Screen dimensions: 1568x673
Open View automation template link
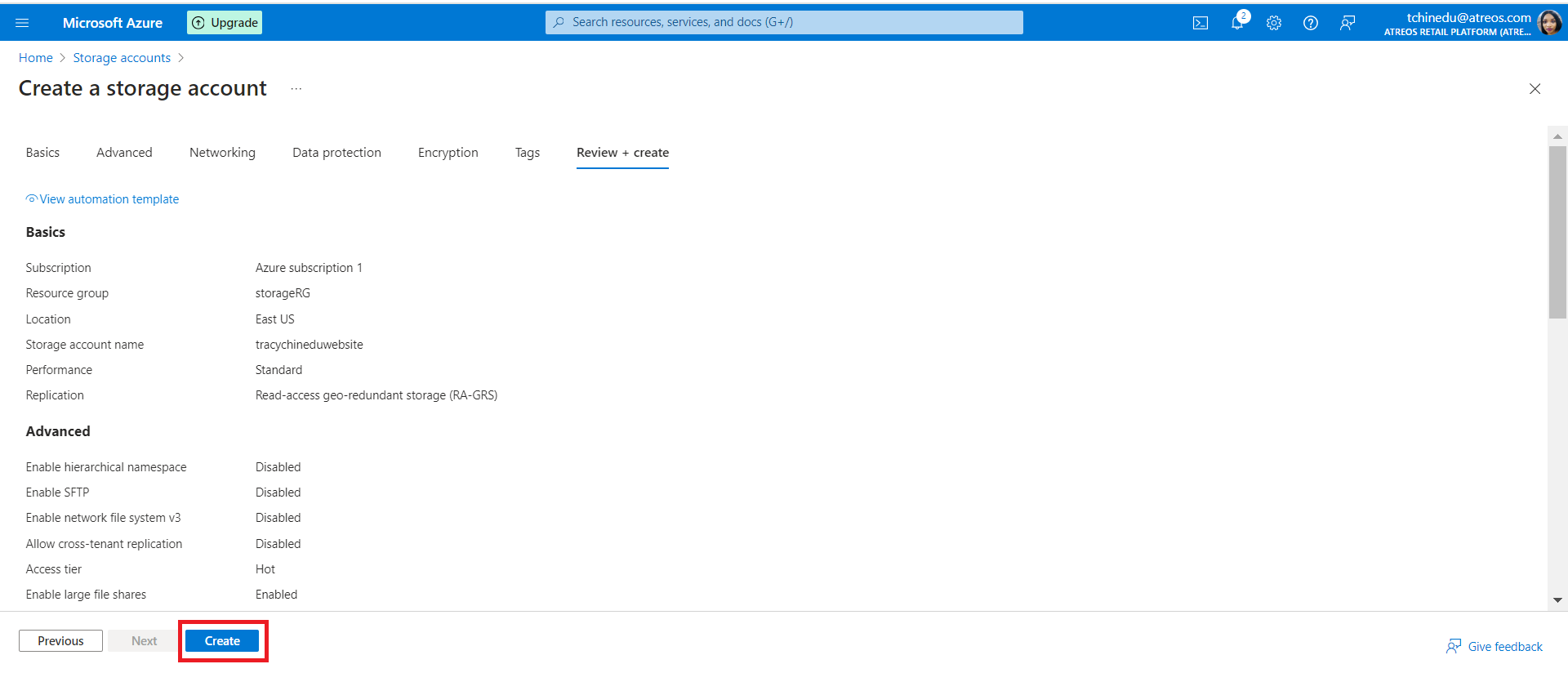point(102,199)
